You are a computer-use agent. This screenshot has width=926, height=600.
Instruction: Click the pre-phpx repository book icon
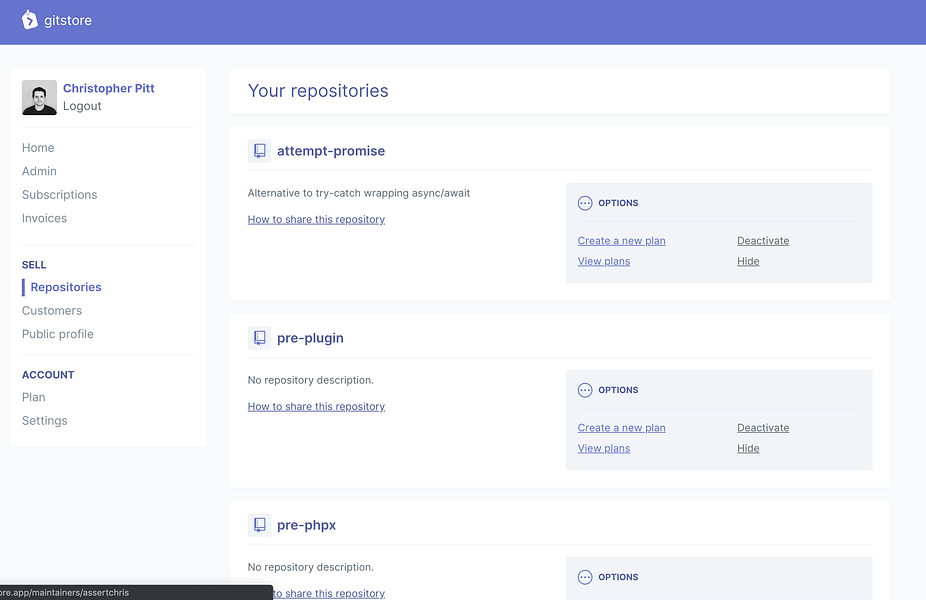pyautogui.click(x=259, y=525)
